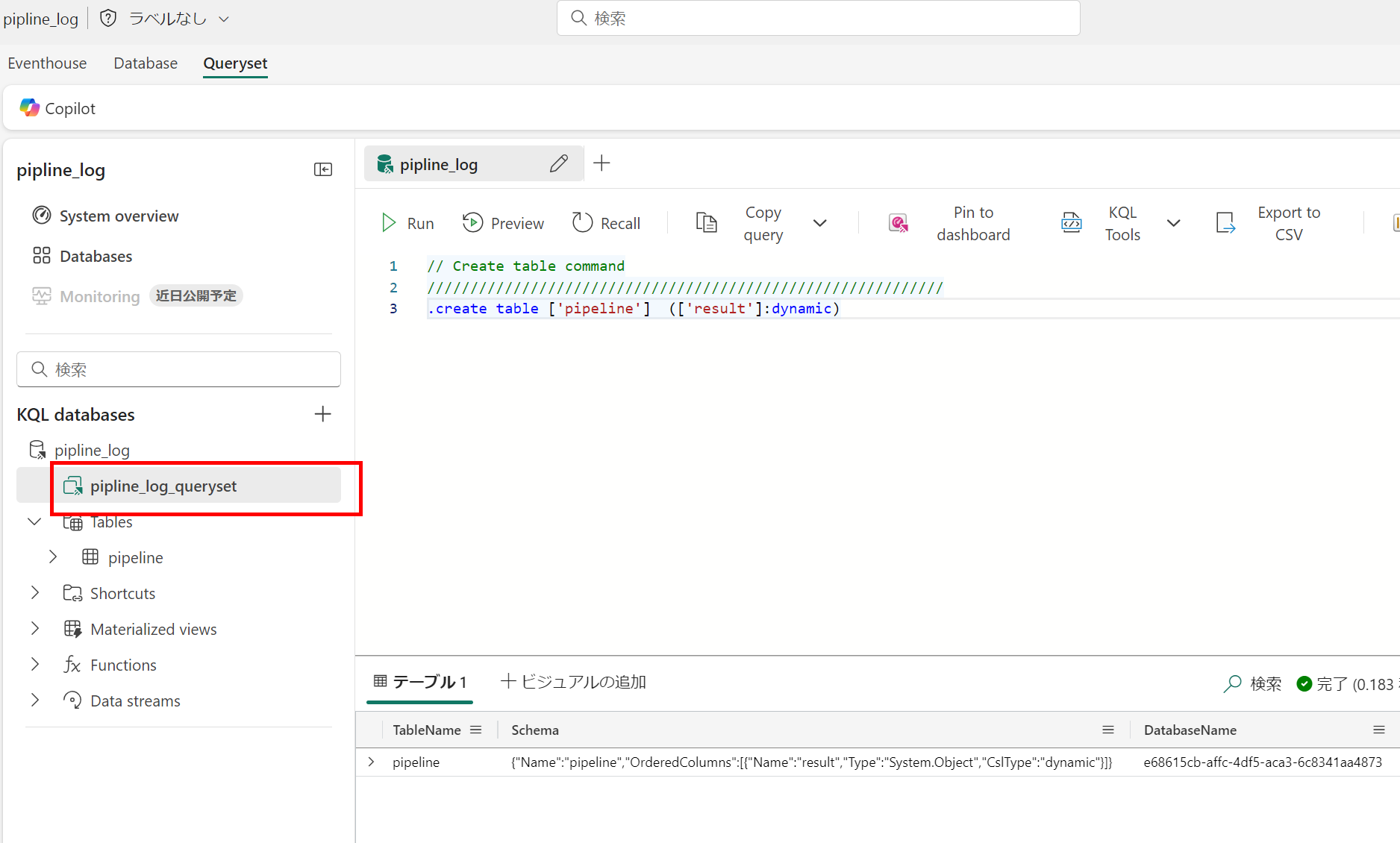This screenshot has height=843, width=1400.
Task: Expand the pipeline result row
Action: pyautogui.click(x=372, y=762)
